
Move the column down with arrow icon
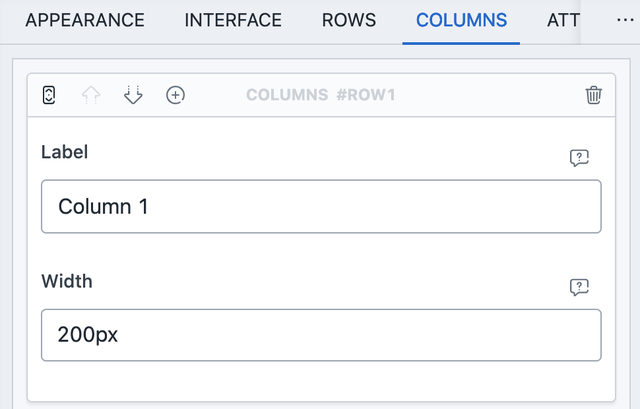click(133, 95)
